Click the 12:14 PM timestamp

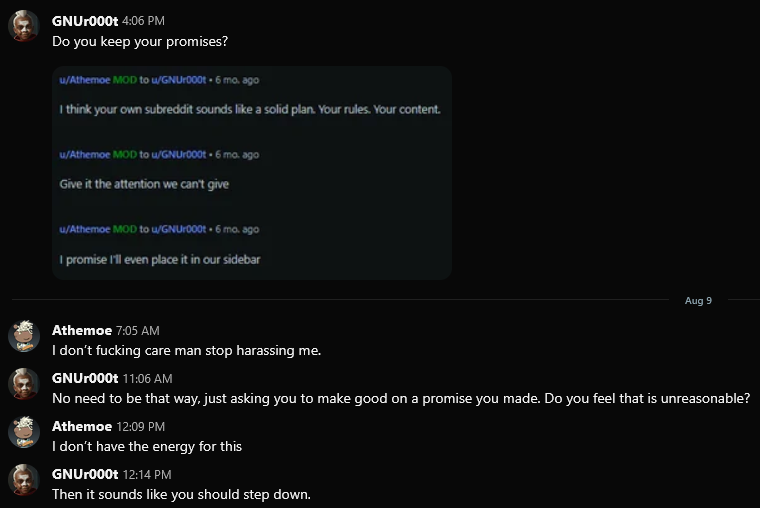coord(146,475)
